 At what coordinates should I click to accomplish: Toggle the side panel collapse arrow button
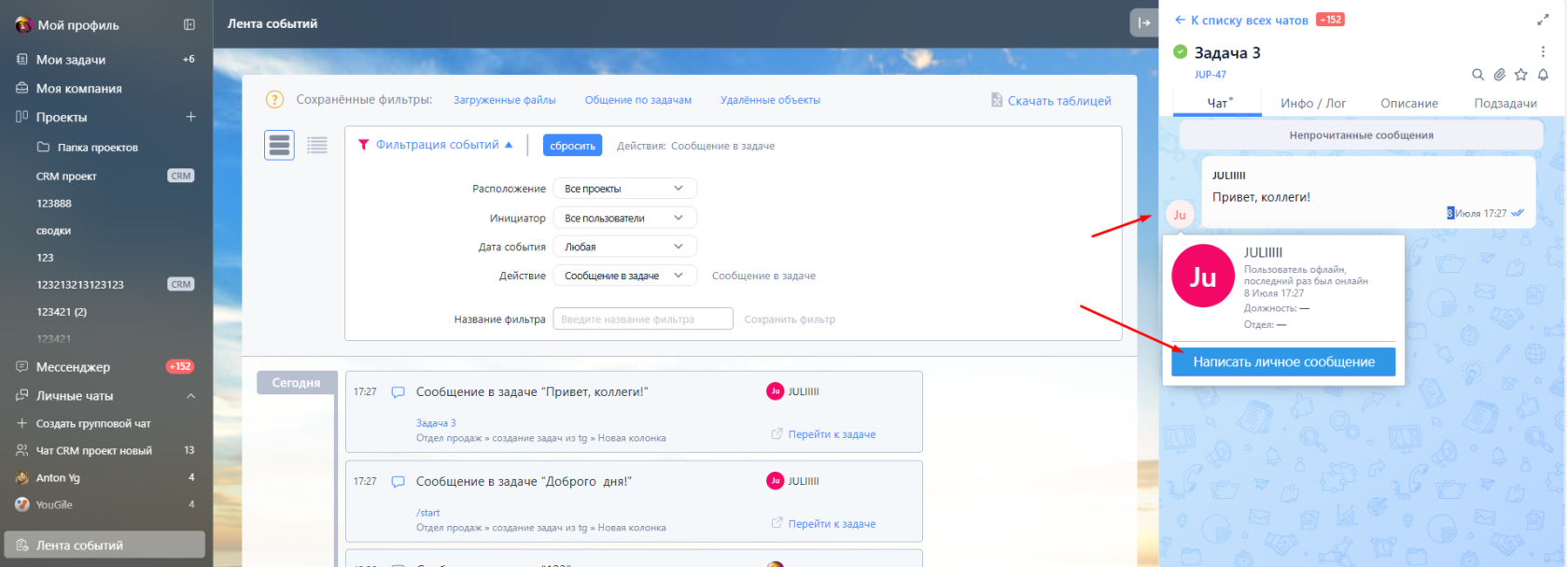1143,23
